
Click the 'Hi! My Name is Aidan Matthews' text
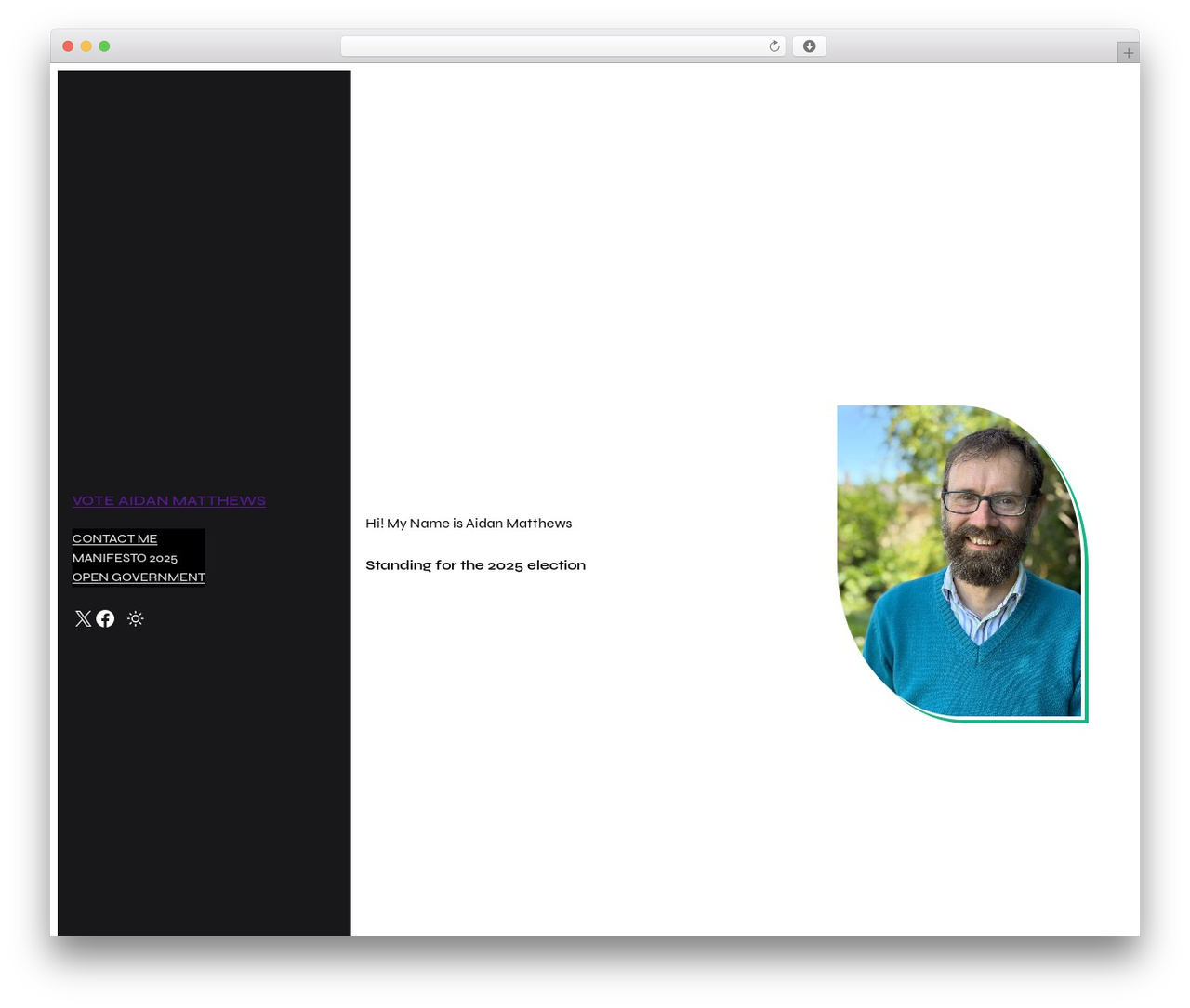[x=469, y=524]
